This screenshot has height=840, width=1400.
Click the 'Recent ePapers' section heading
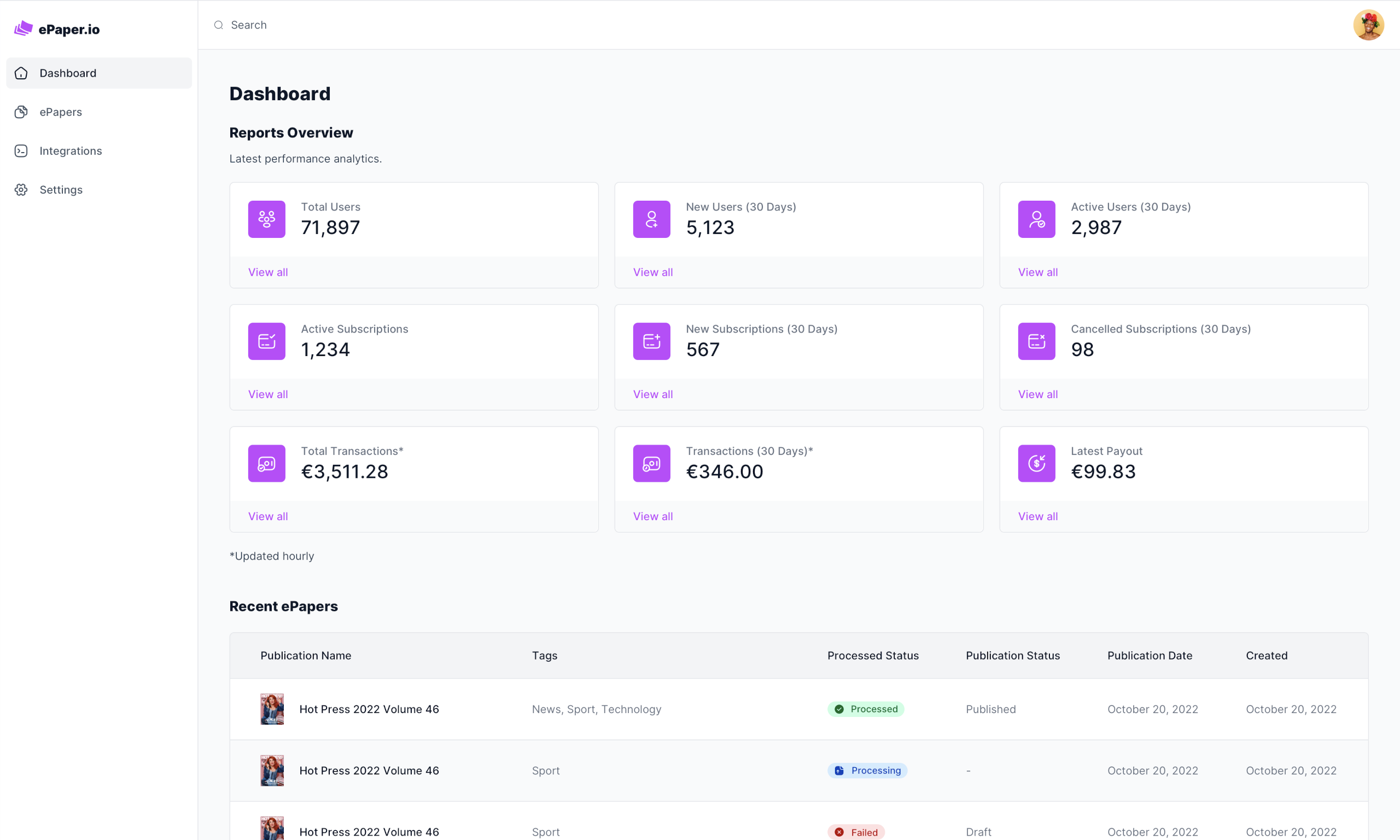click(x=283, y=606)
